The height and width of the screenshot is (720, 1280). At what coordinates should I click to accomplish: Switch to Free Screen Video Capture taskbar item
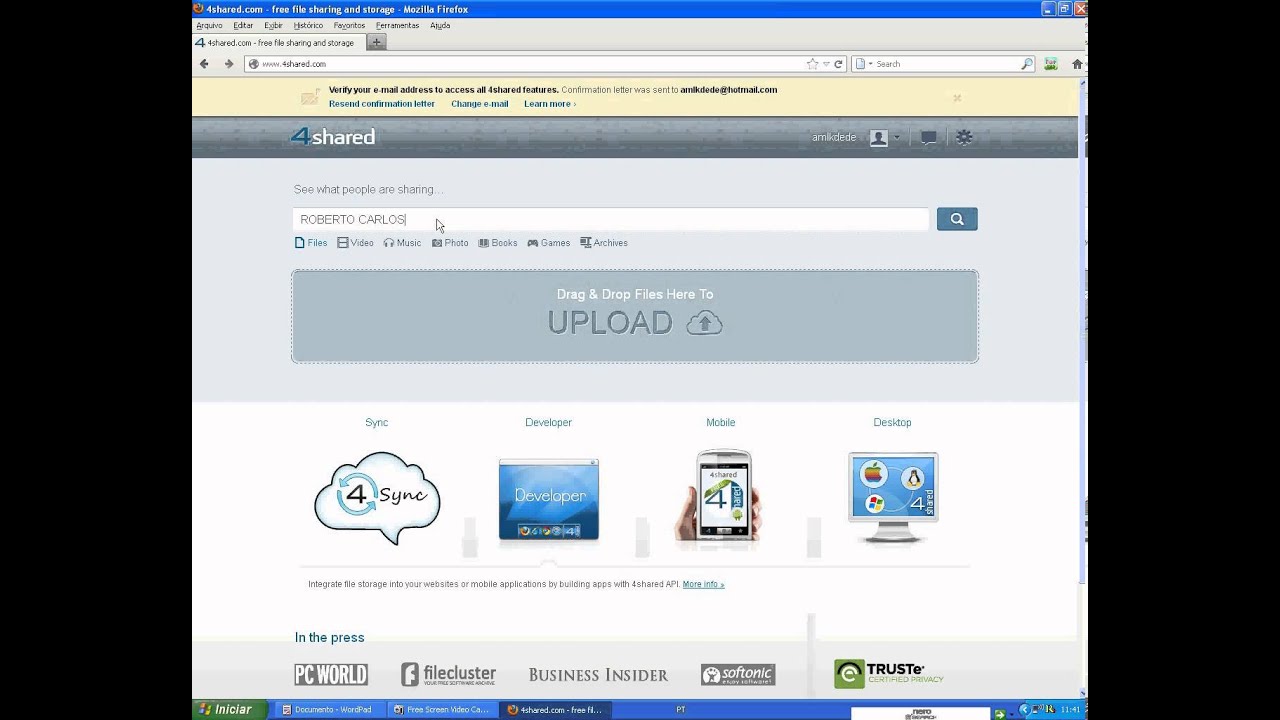[x=444, y=709]
